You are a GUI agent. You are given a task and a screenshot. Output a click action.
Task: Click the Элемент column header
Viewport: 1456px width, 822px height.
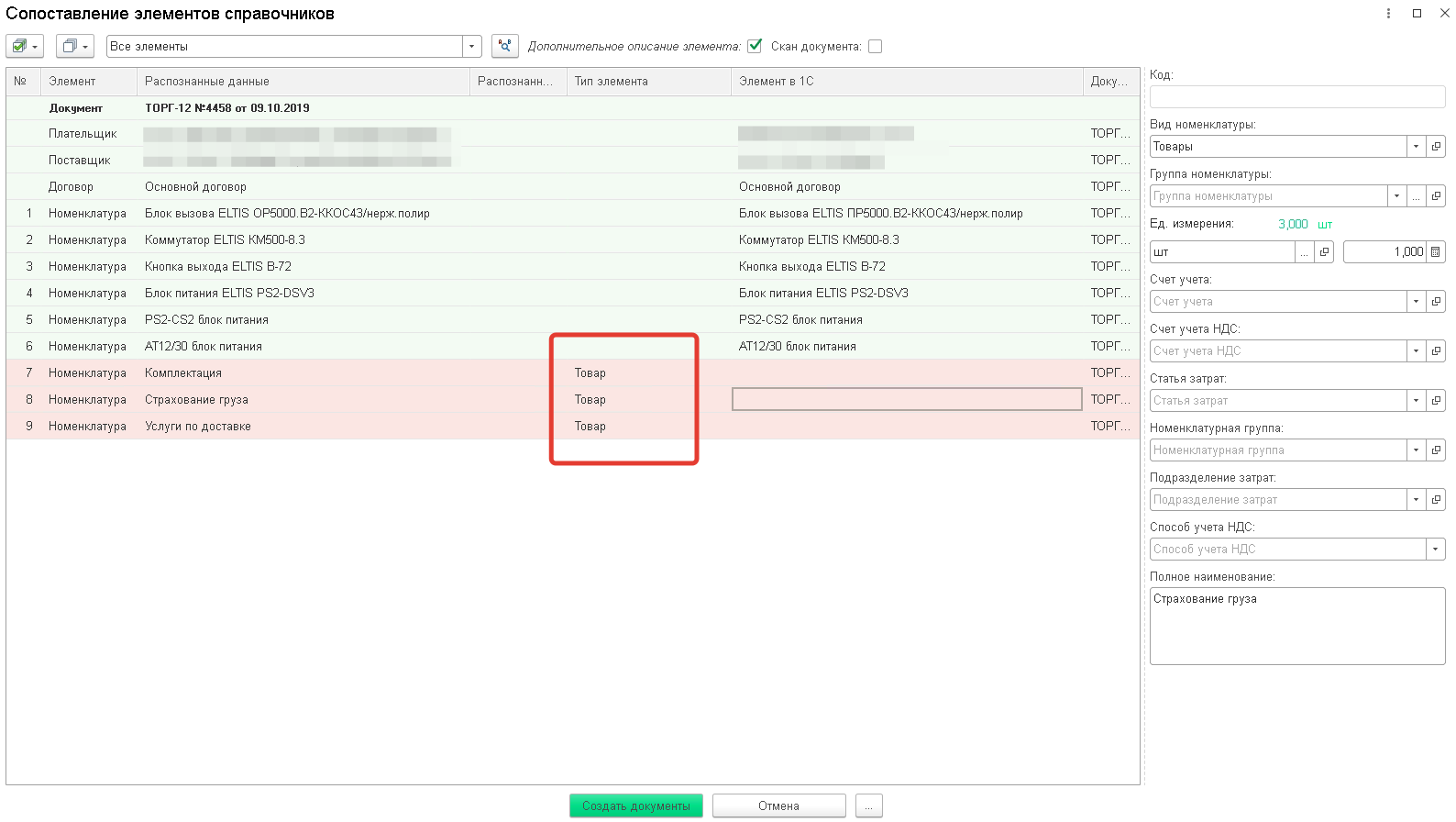[x=89, y=81]
